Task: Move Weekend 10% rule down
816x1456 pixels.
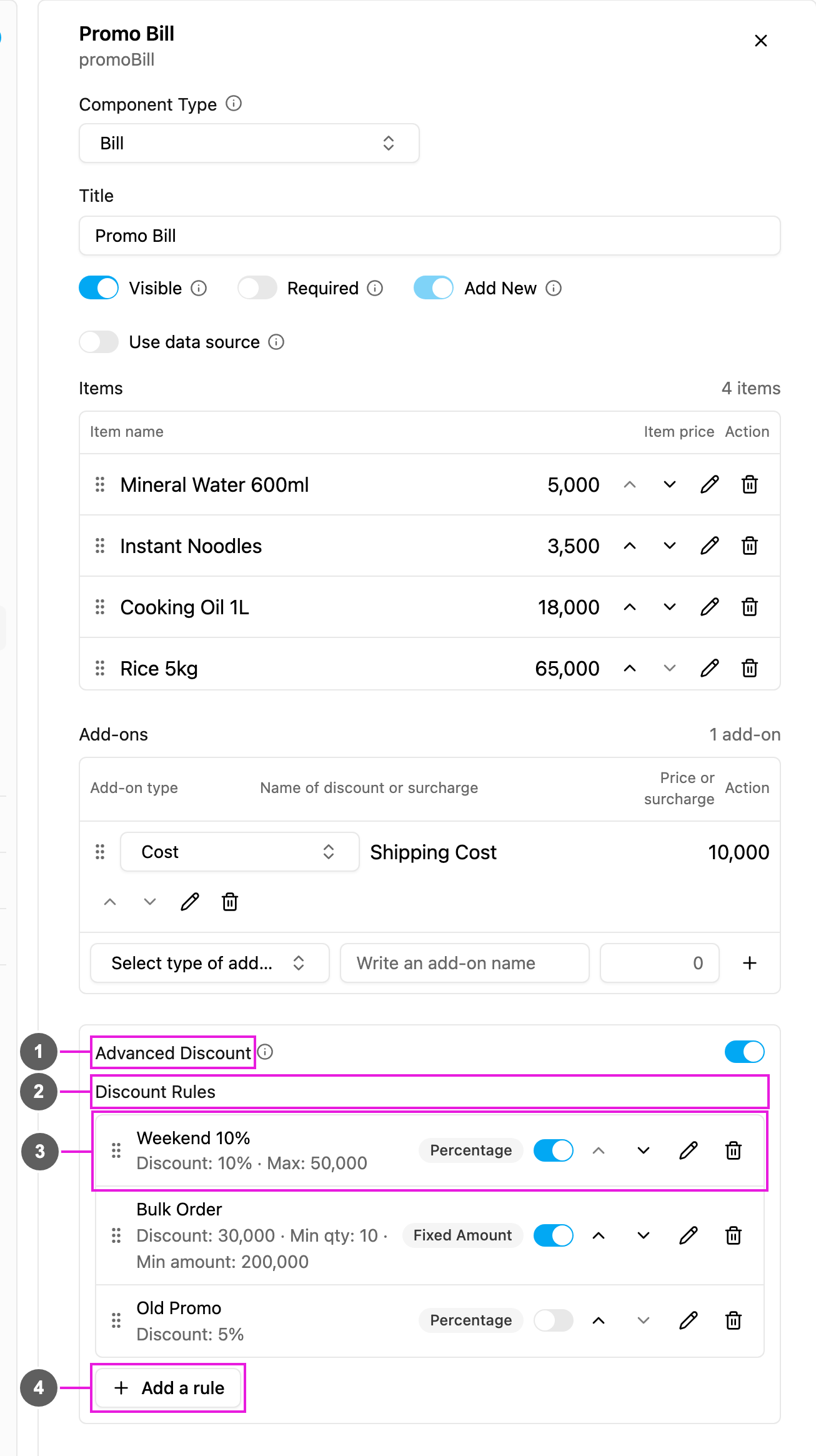Action: tap(644, 1150)
